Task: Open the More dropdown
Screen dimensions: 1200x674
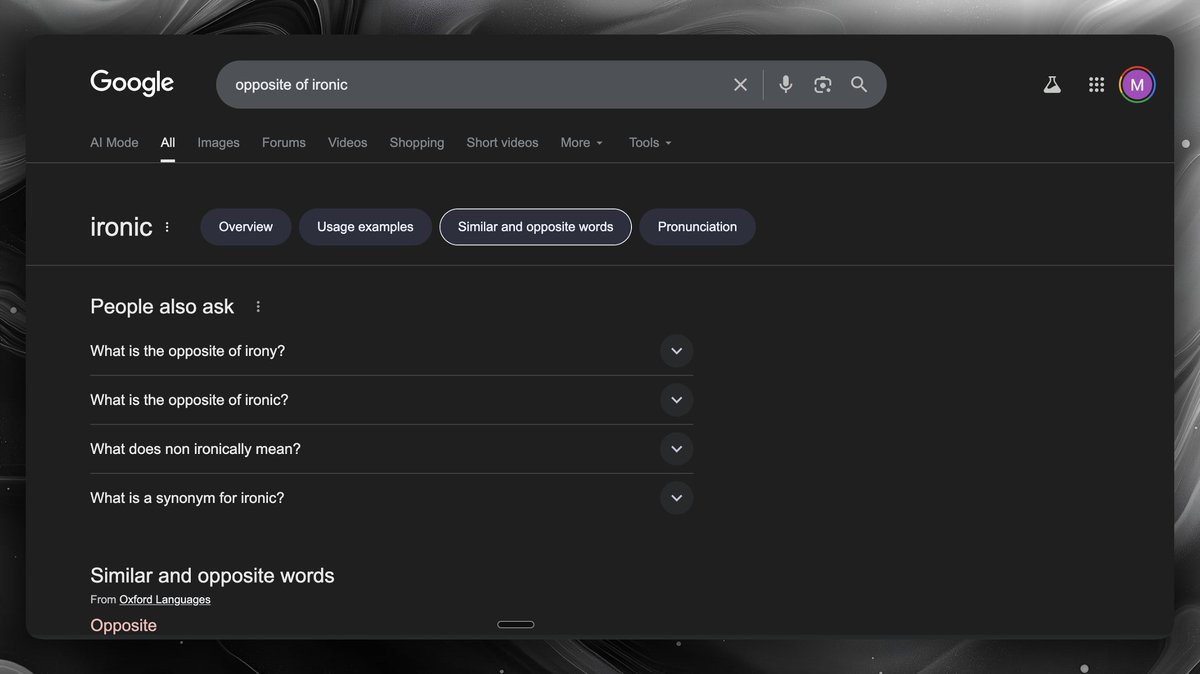Action: [581, 143]
